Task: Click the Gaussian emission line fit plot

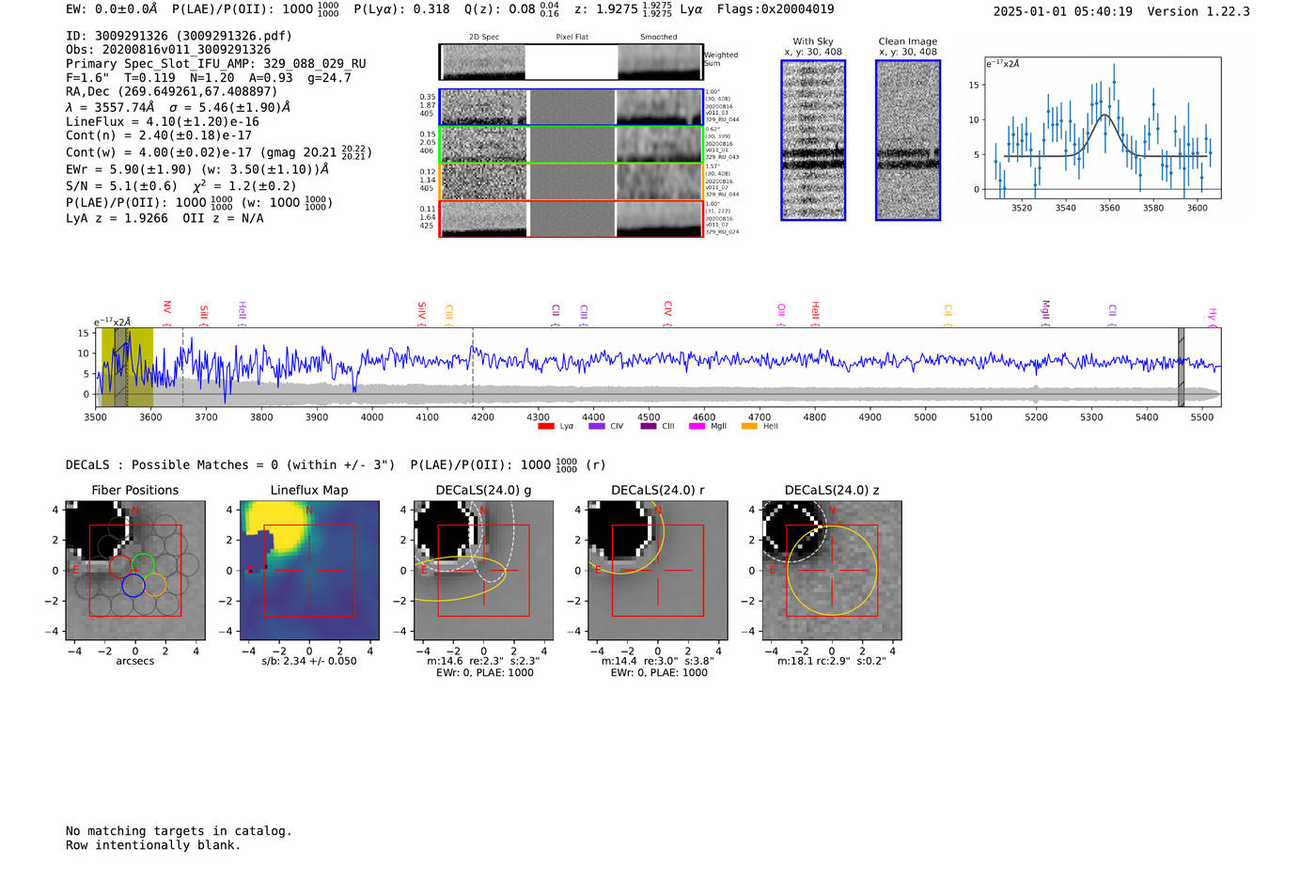Action: tap(1103, 128)
